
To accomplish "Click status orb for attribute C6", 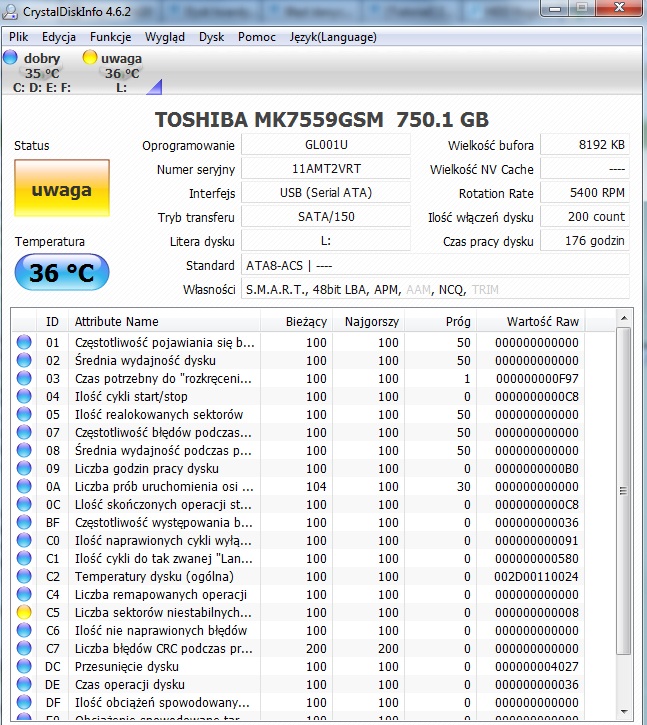I will (x=24, y=631).
